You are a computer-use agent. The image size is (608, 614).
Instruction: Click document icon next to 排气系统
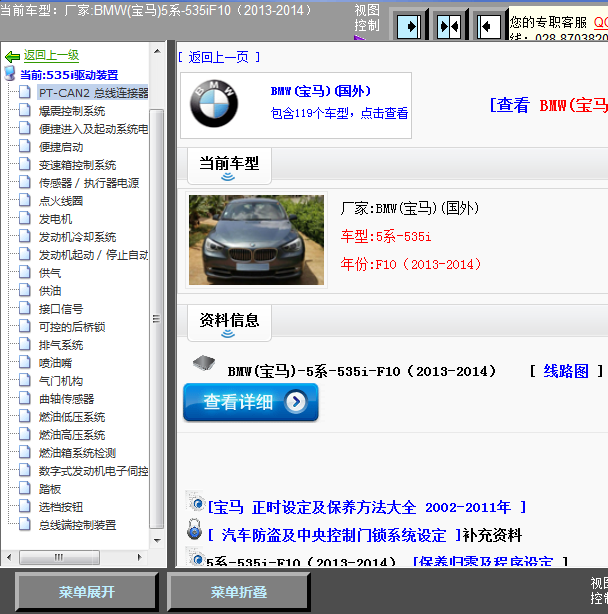tap(25, 344)
